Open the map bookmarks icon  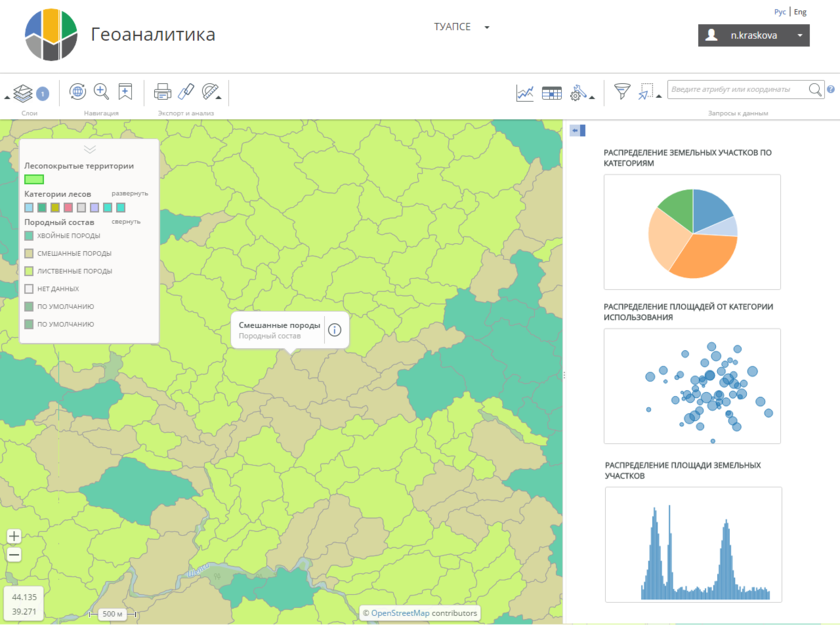click(x=125, y=92)
